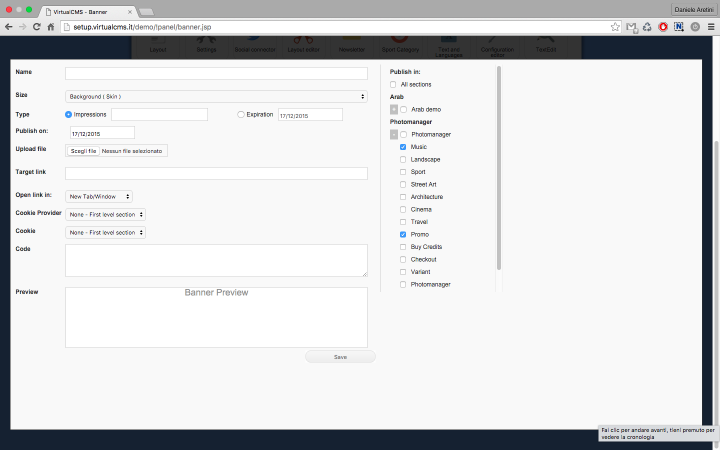The height and width of the screenshot is (450, 720).
Task: Check the Buy Credits checkbox
Action: click(x=403, y=247)
